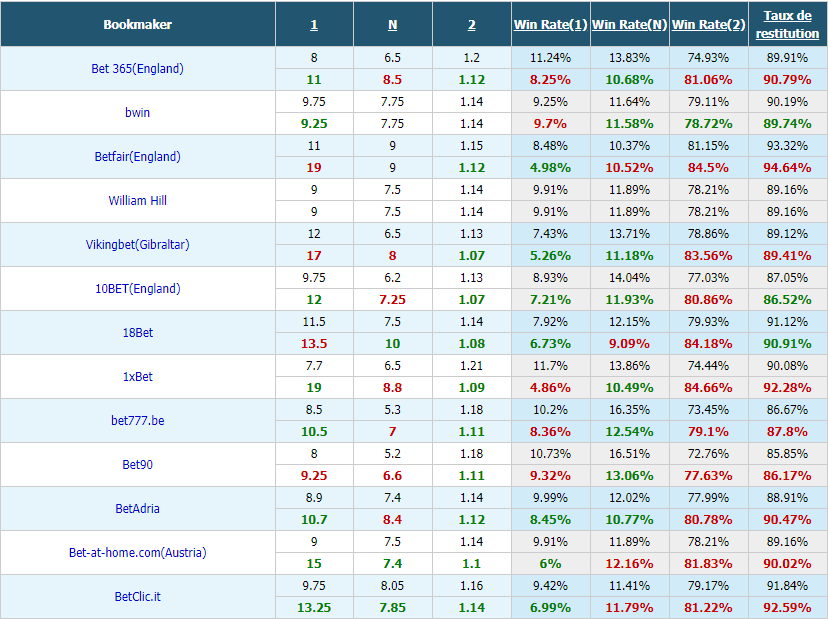Open the William Hill bookmaker link
The height and width of the screenshot is (619, 828).
tap(137, 201)
